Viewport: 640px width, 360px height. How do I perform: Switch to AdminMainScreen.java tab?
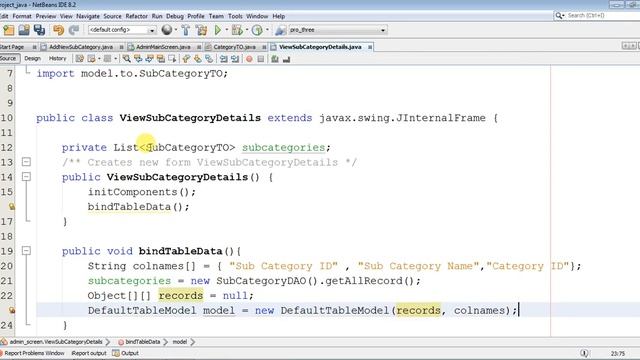click(163, 47)
